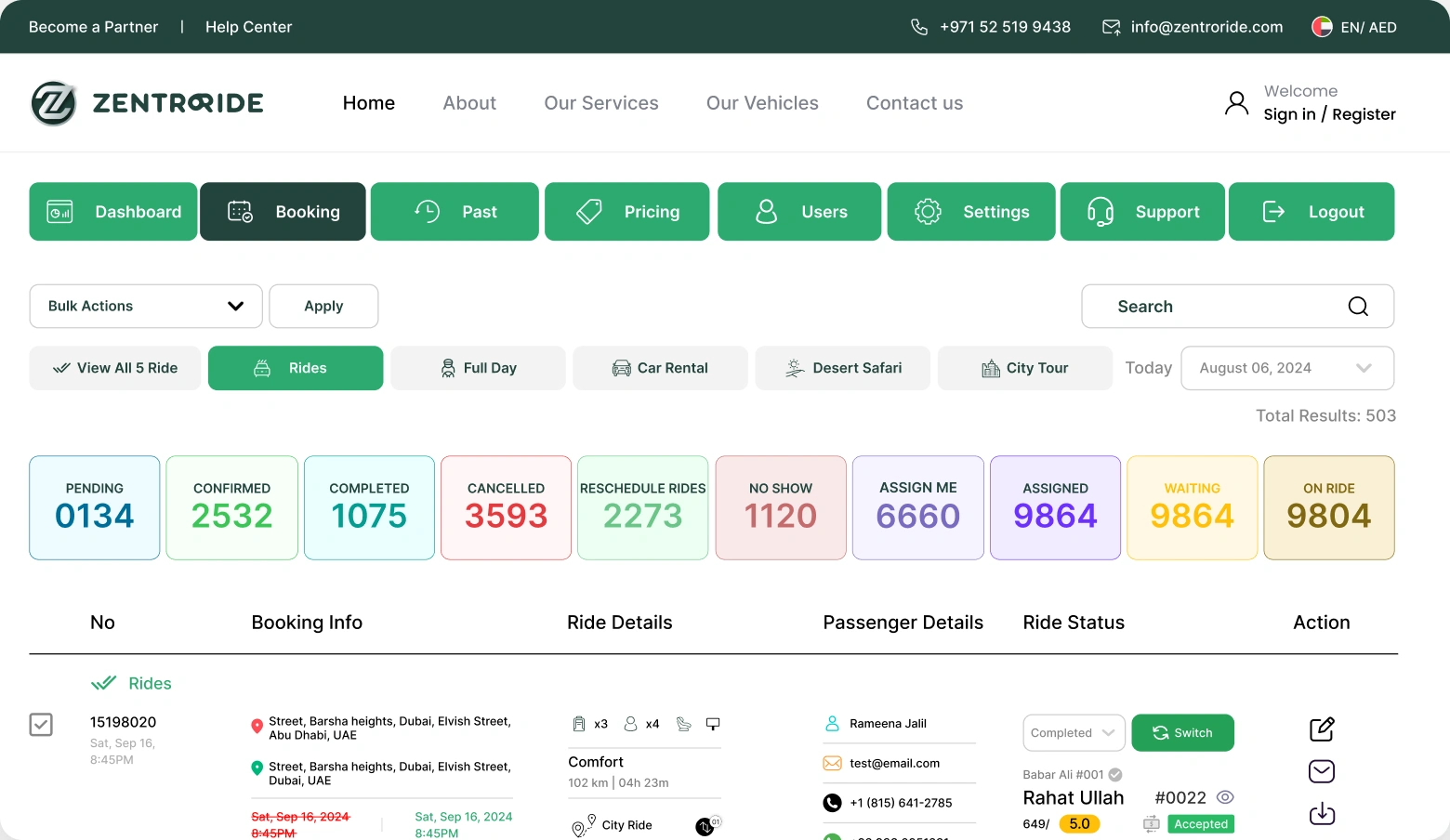Image resolution: width=1450 pixels, height=840 pixels.
Task: Click the UAE flag language icon
Action: pos(1322,27)
